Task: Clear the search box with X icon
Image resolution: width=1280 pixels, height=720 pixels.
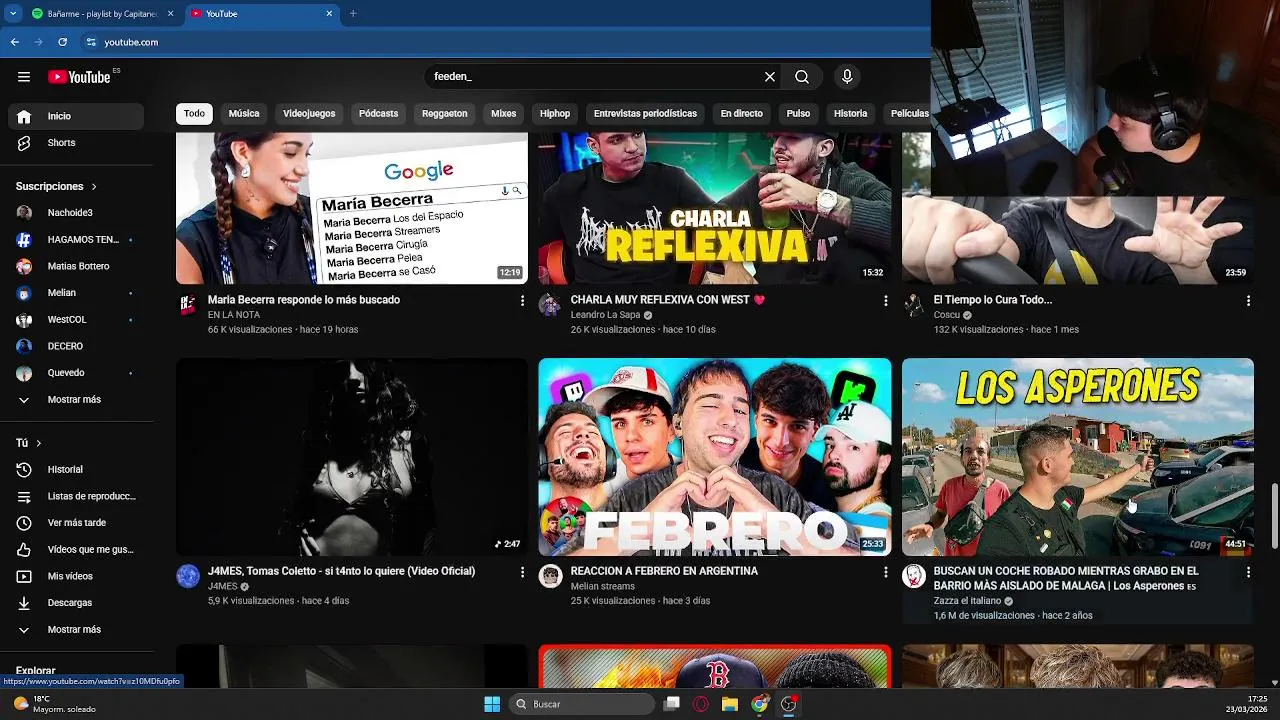Action: [x=770, y=77]
